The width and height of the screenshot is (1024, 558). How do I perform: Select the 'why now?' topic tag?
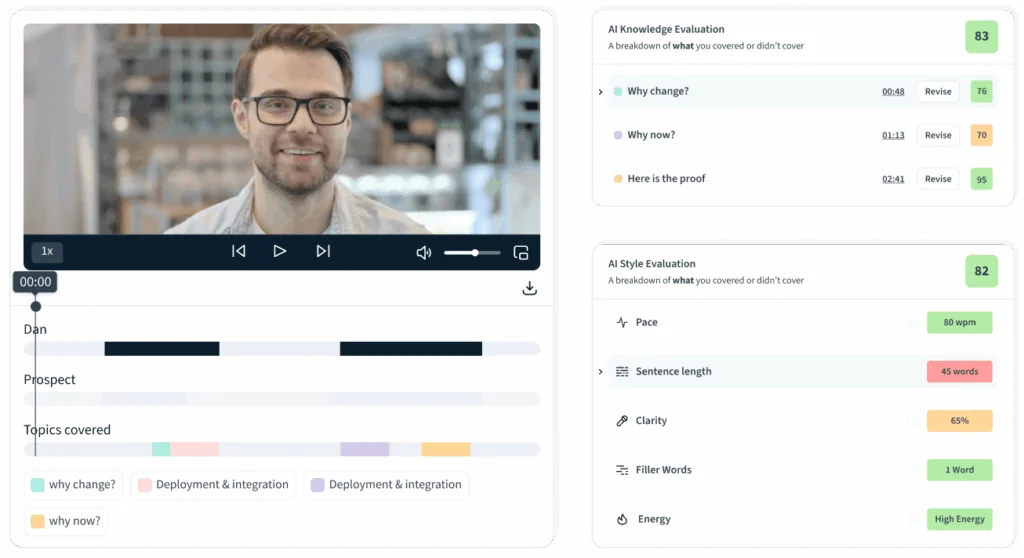pos(66,521)
